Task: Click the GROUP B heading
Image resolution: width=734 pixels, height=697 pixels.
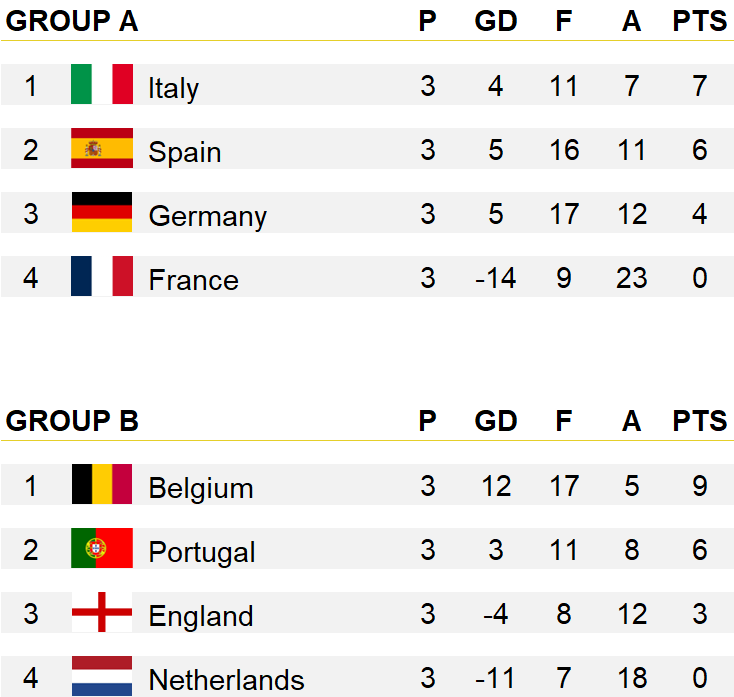Action: (72, 421)
